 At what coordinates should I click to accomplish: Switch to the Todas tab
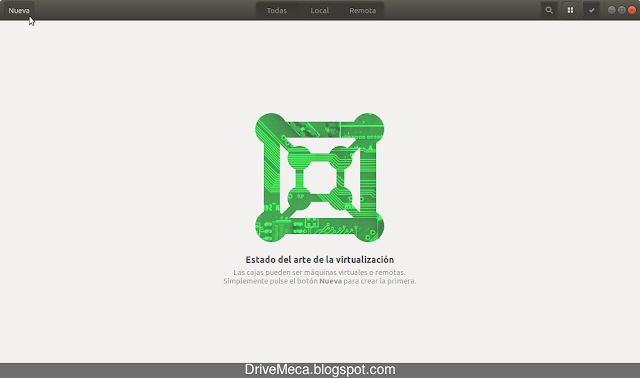pos(277,10)
